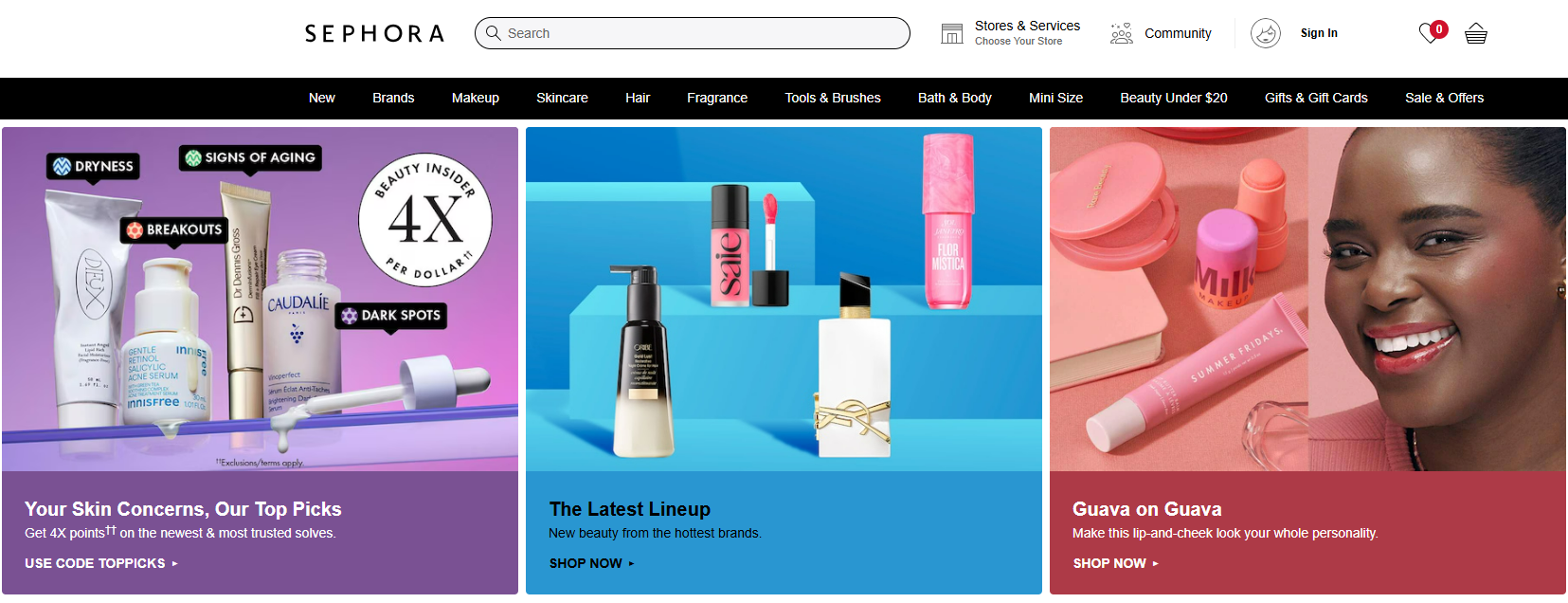Click the Breakouts concern tag

click(x=174, y=229)
